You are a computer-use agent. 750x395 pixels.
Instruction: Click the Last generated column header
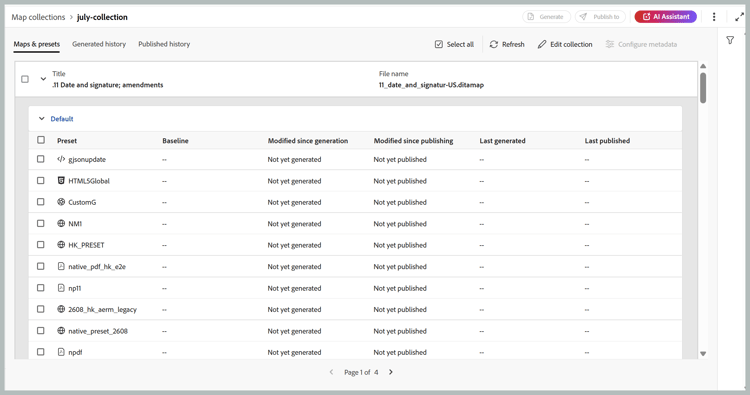(502, 141)
